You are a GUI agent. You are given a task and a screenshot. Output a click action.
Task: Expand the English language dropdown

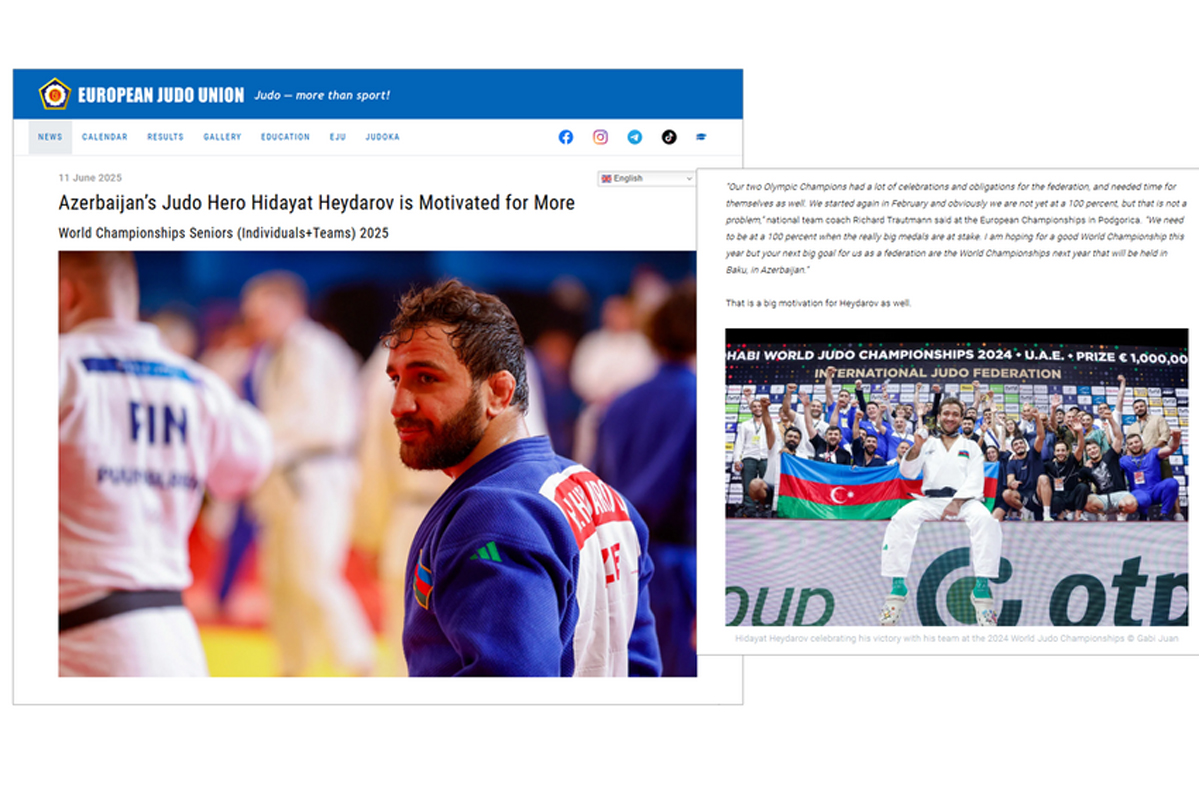tap(647, 179)
